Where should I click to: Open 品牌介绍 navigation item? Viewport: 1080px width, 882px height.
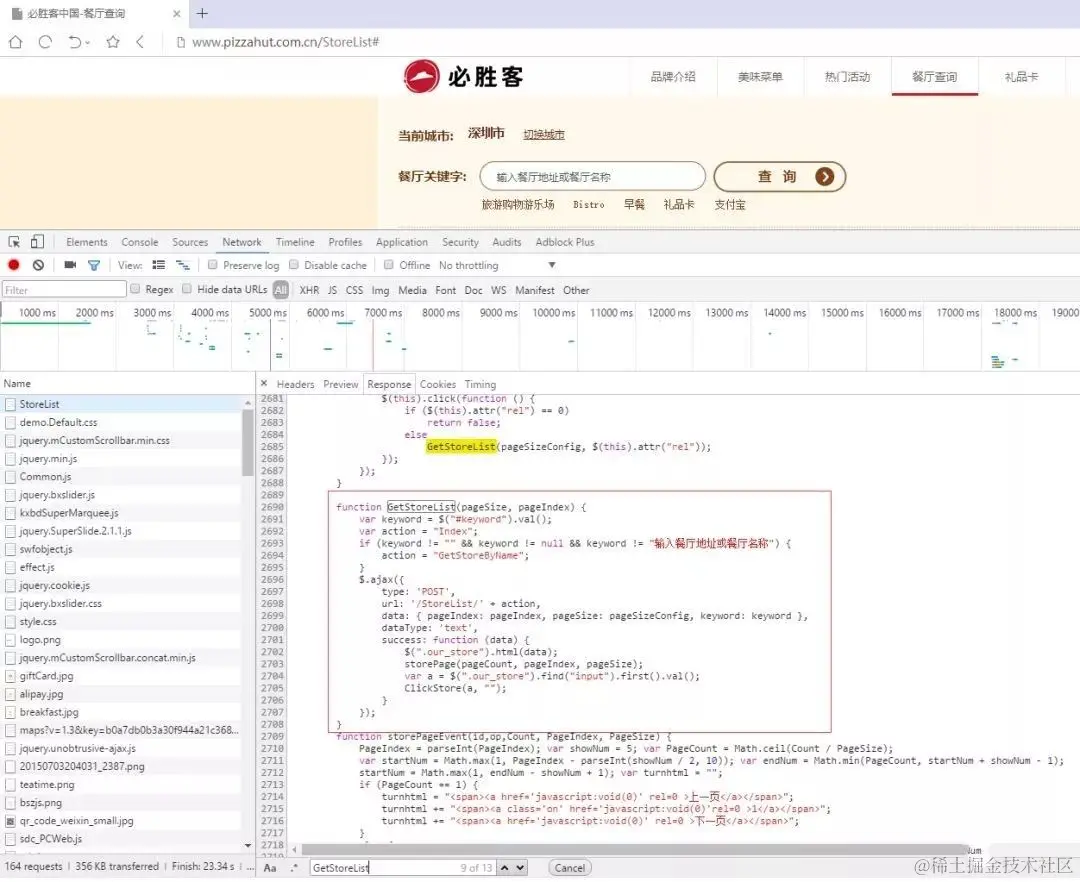click(x=673, y=76)
